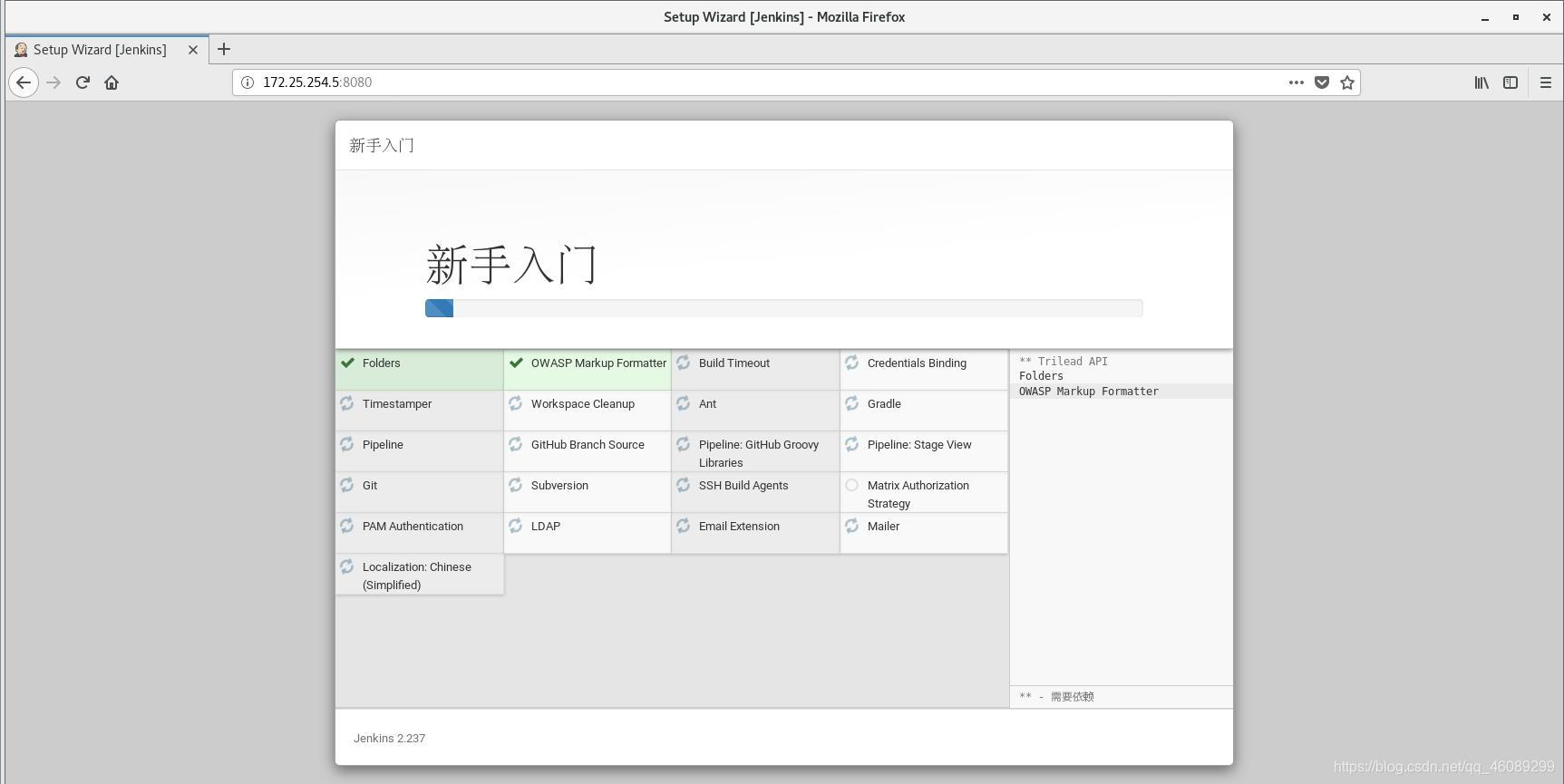This screenshot has width=1564, height=784.
Task: Click the installation progress bar
Action: [784, 308]
